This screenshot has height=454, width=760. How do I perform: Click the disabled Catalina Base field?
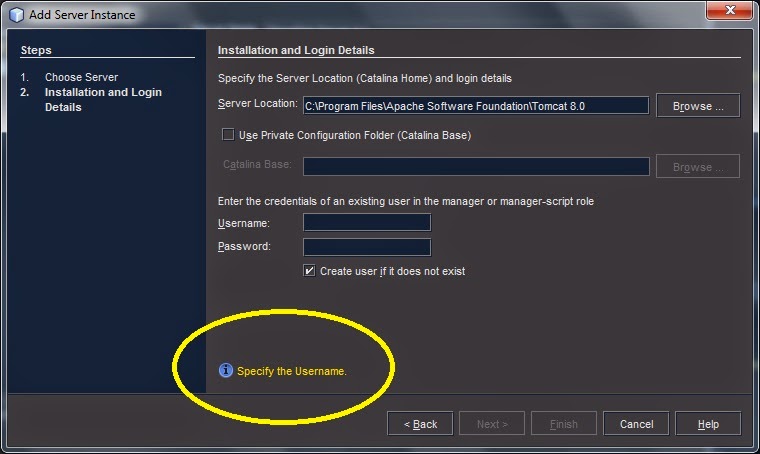coord(476,166)
